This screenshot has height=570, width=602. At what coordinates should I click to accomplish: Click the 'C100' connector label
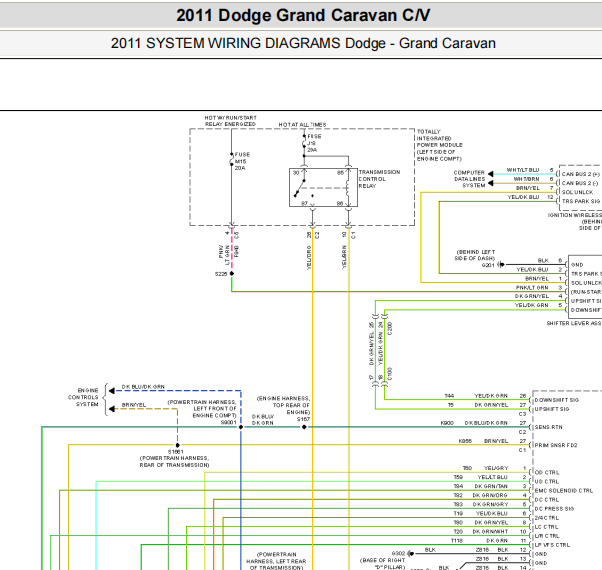[390, 374]
